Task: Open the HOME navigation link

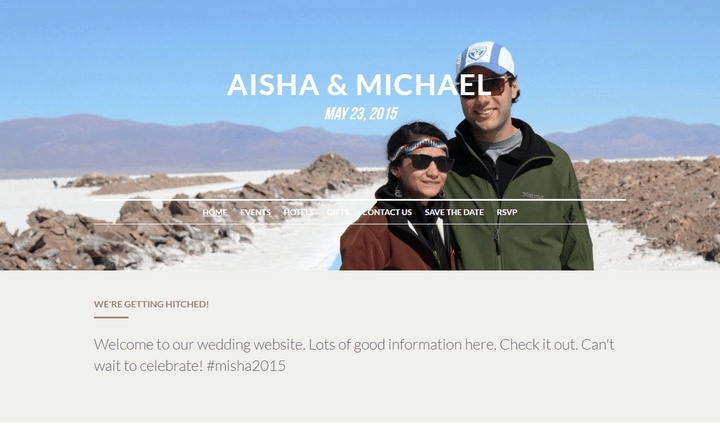Action: 214,212
